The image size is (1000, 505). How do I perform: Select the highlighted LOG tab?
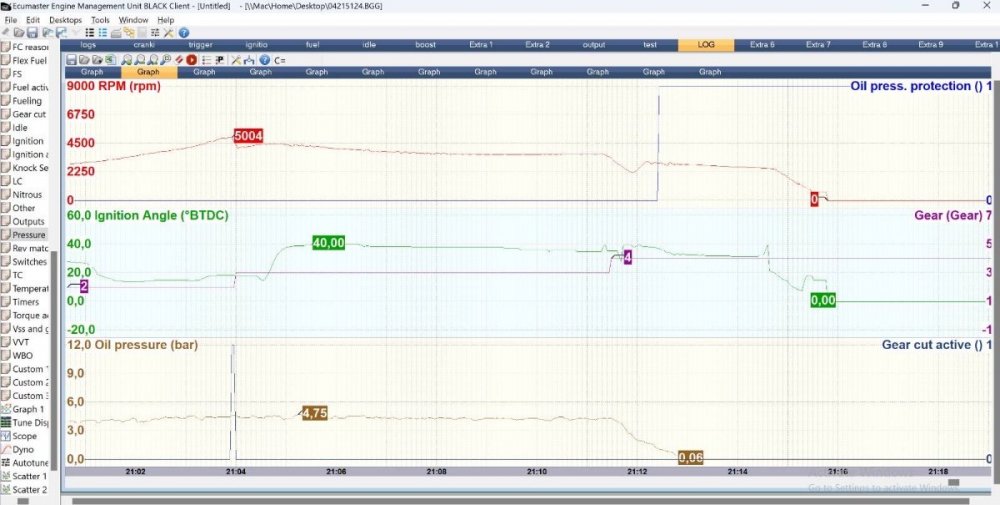point(705,45)
